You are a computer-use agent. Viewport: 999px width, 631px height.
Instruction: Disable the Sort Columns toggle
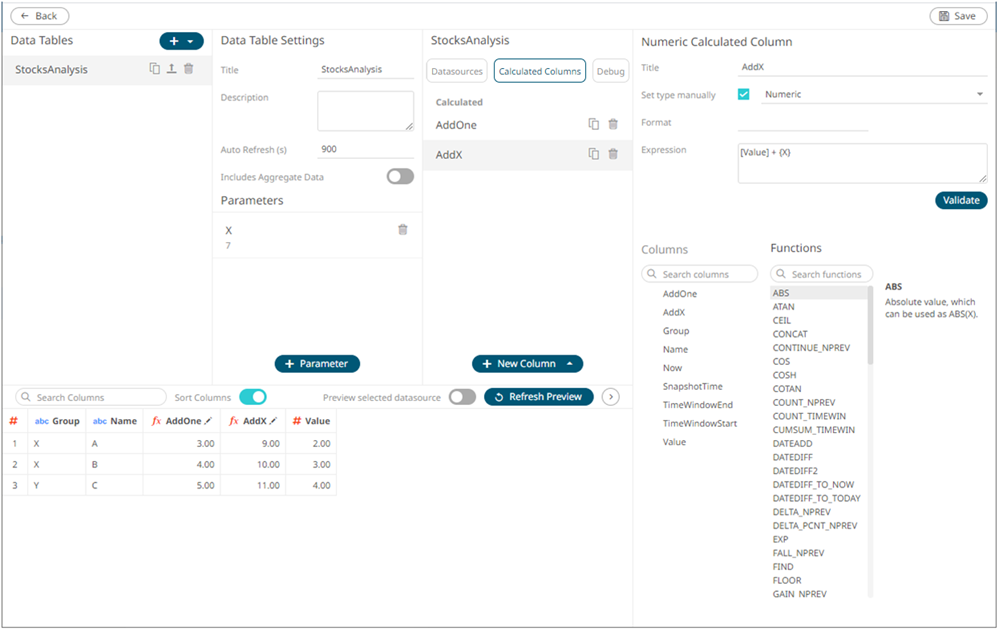253,397
